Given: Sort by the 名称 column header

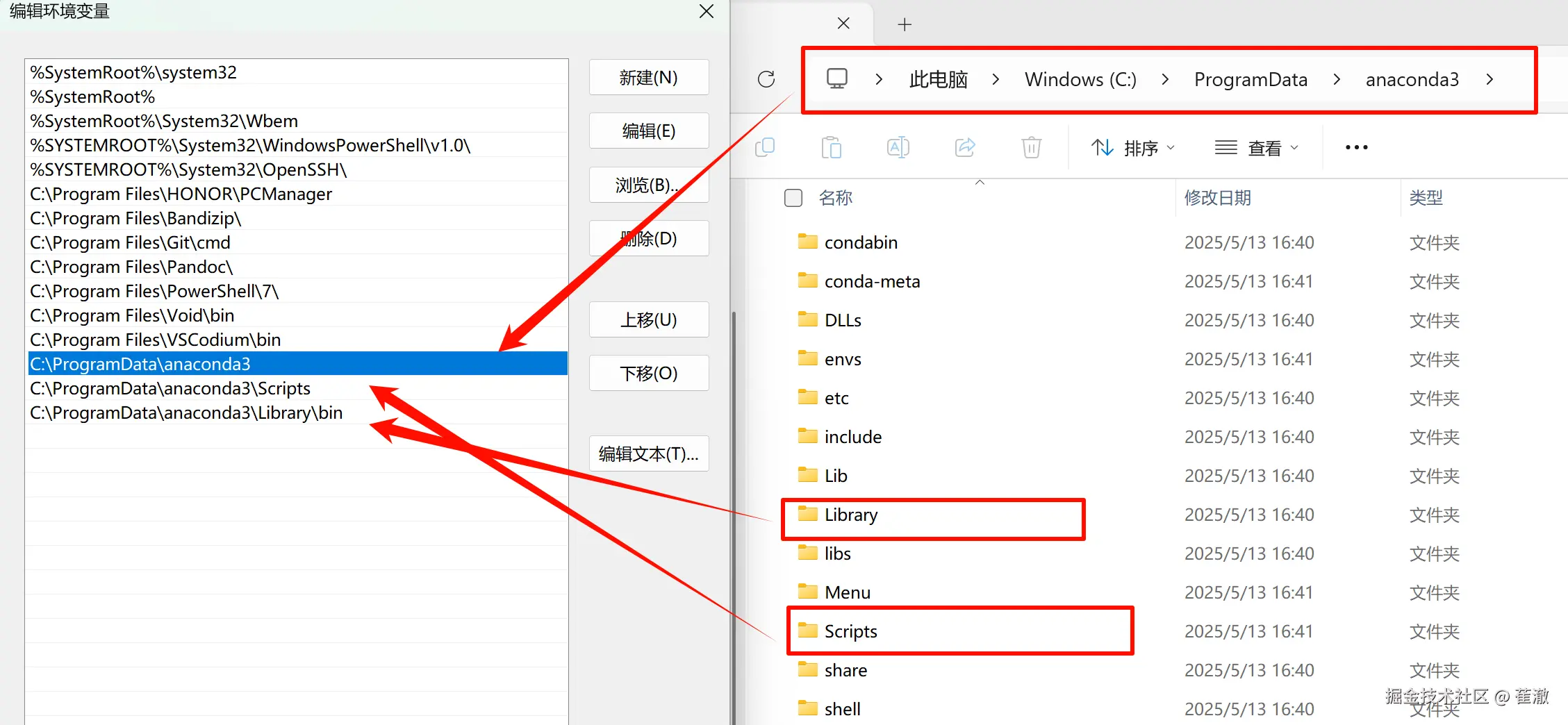Looking at the screenshot, I should pyautogui.click(x=836, y=198).
